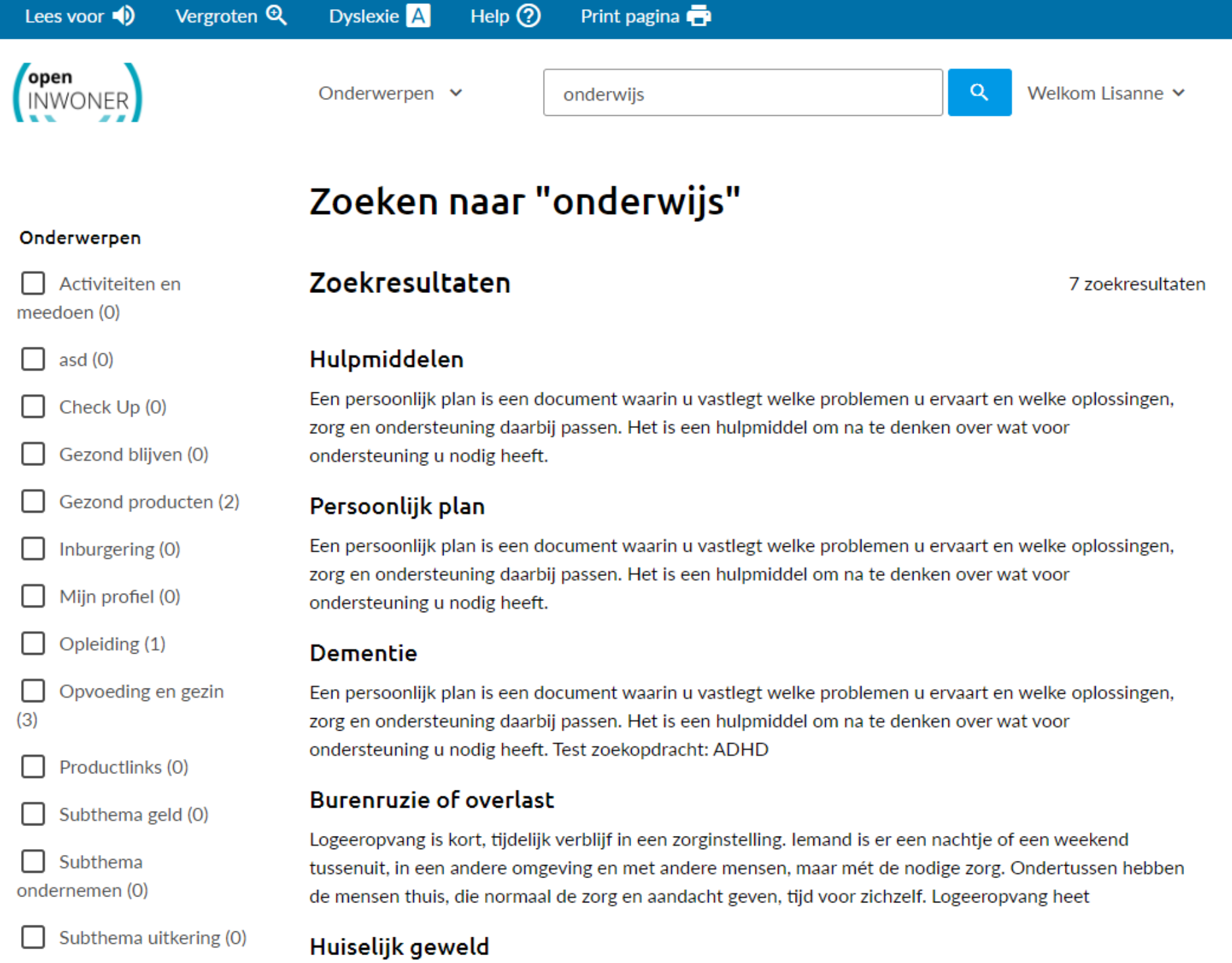Open the Hulpmiddelen search result

386,359
